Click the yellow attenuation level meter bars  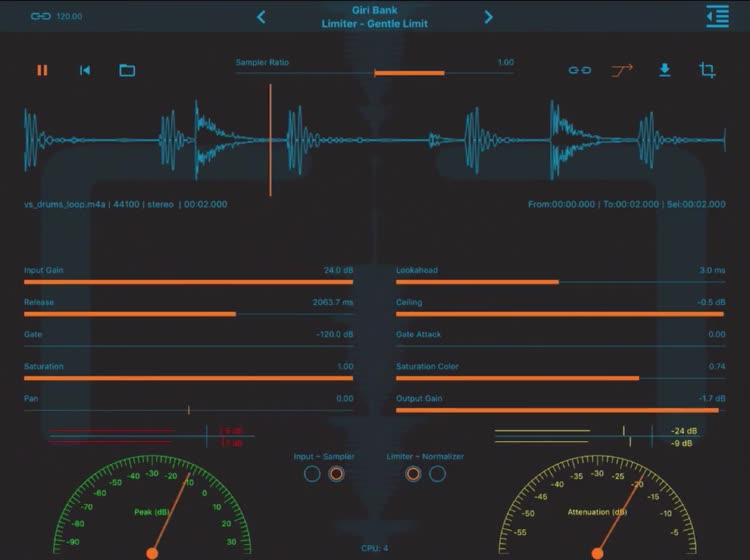click(x=542, y=436)
